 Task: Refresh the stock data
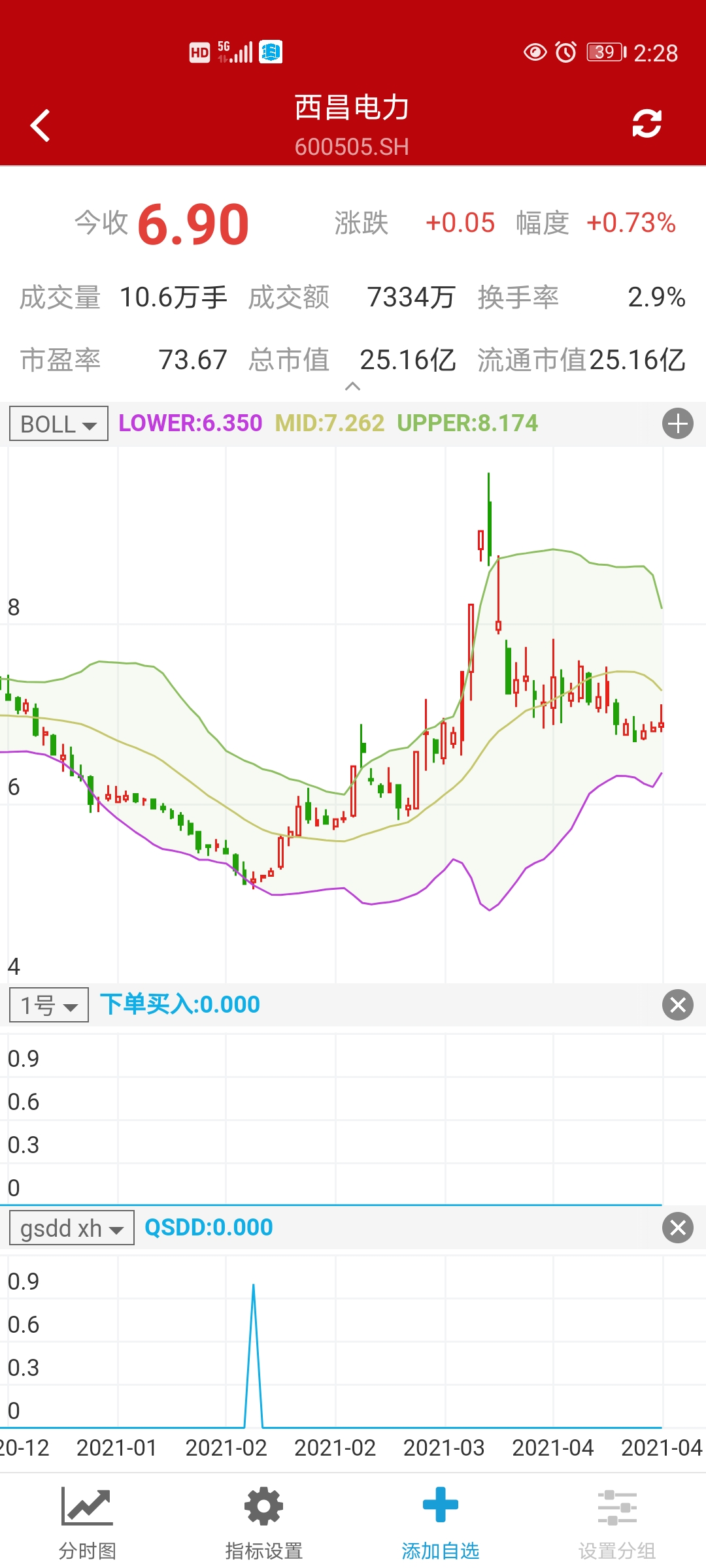click(x=647, y=123)
